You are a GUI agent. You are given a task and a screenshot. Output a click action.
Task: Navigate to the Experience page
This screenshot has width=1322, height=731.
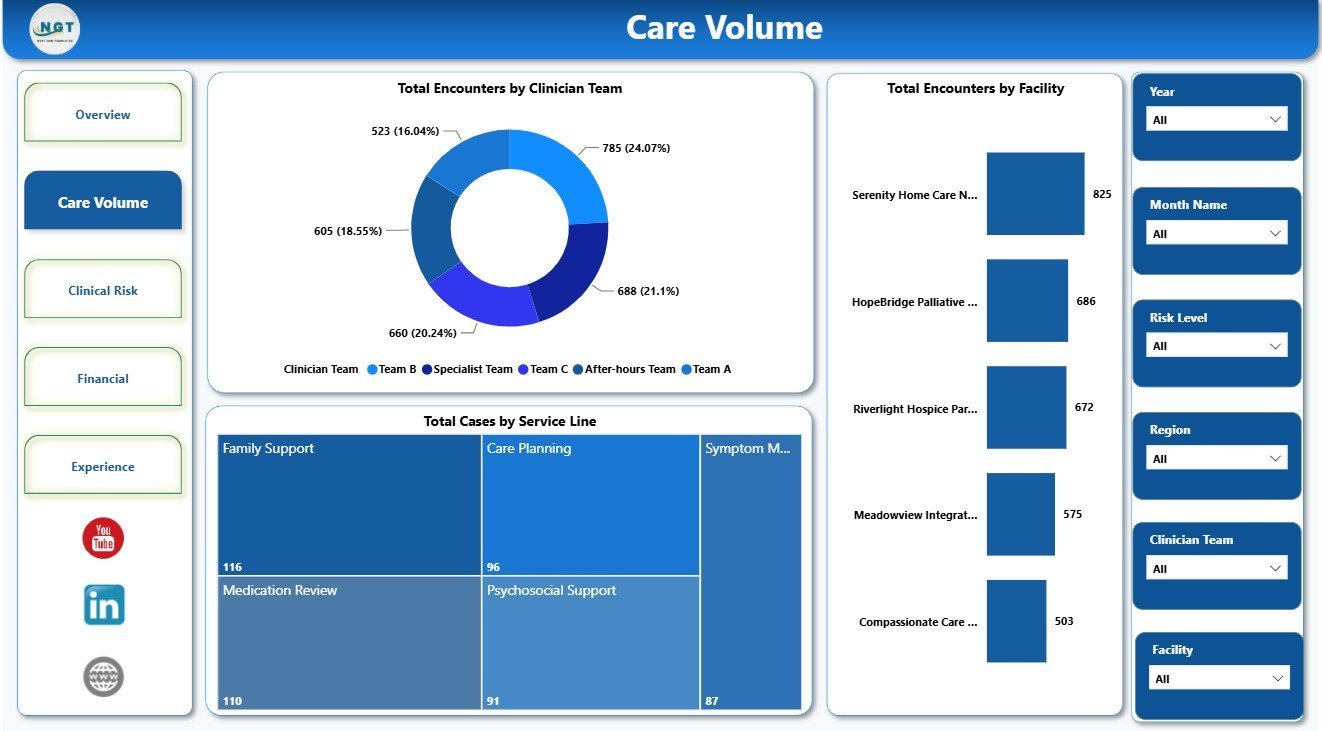point(103,466)
